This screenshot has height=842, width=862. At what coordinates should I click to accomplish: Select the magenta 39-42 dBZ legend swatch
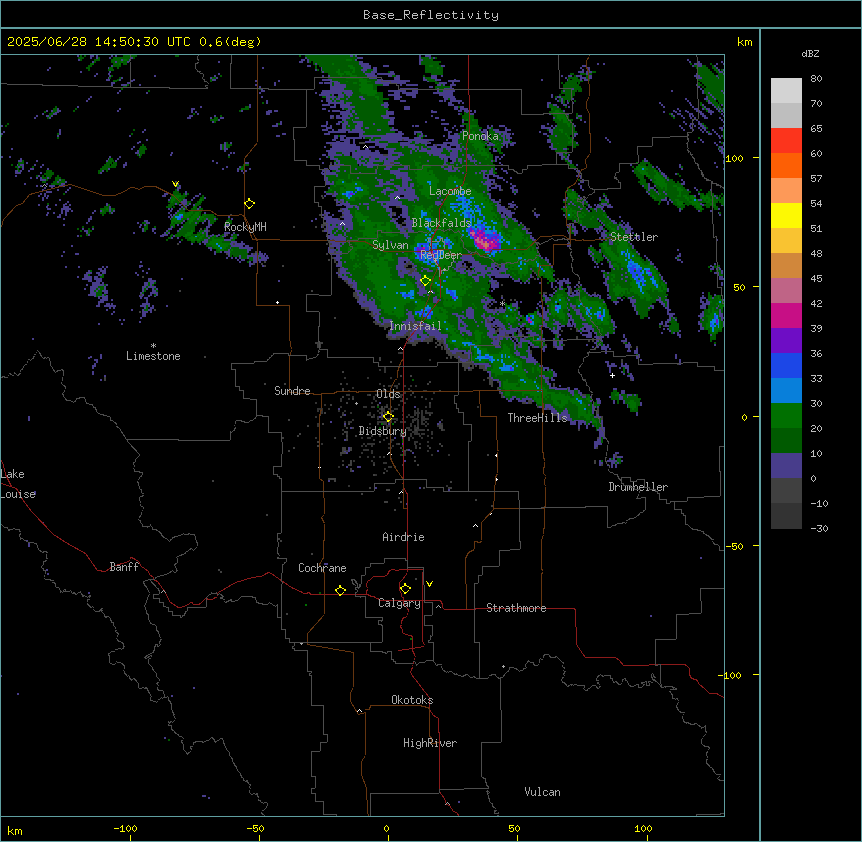(786, 315)
